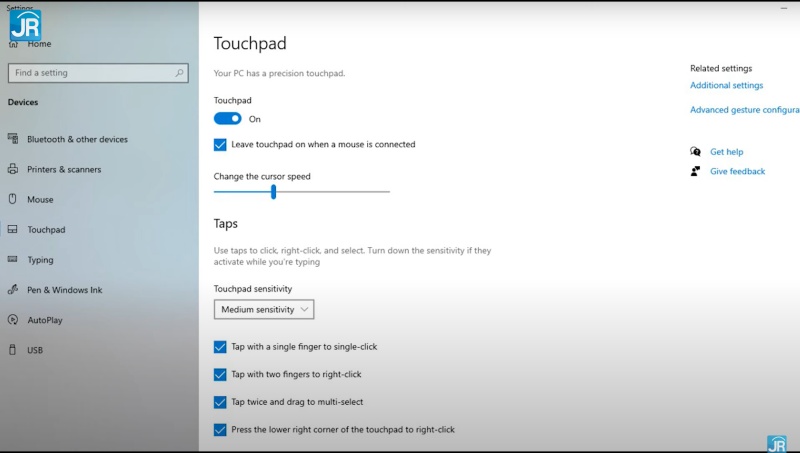The image size is (800, 453).
Task: Click the Mouse icon in sidebar
Action: coord(13,199)
